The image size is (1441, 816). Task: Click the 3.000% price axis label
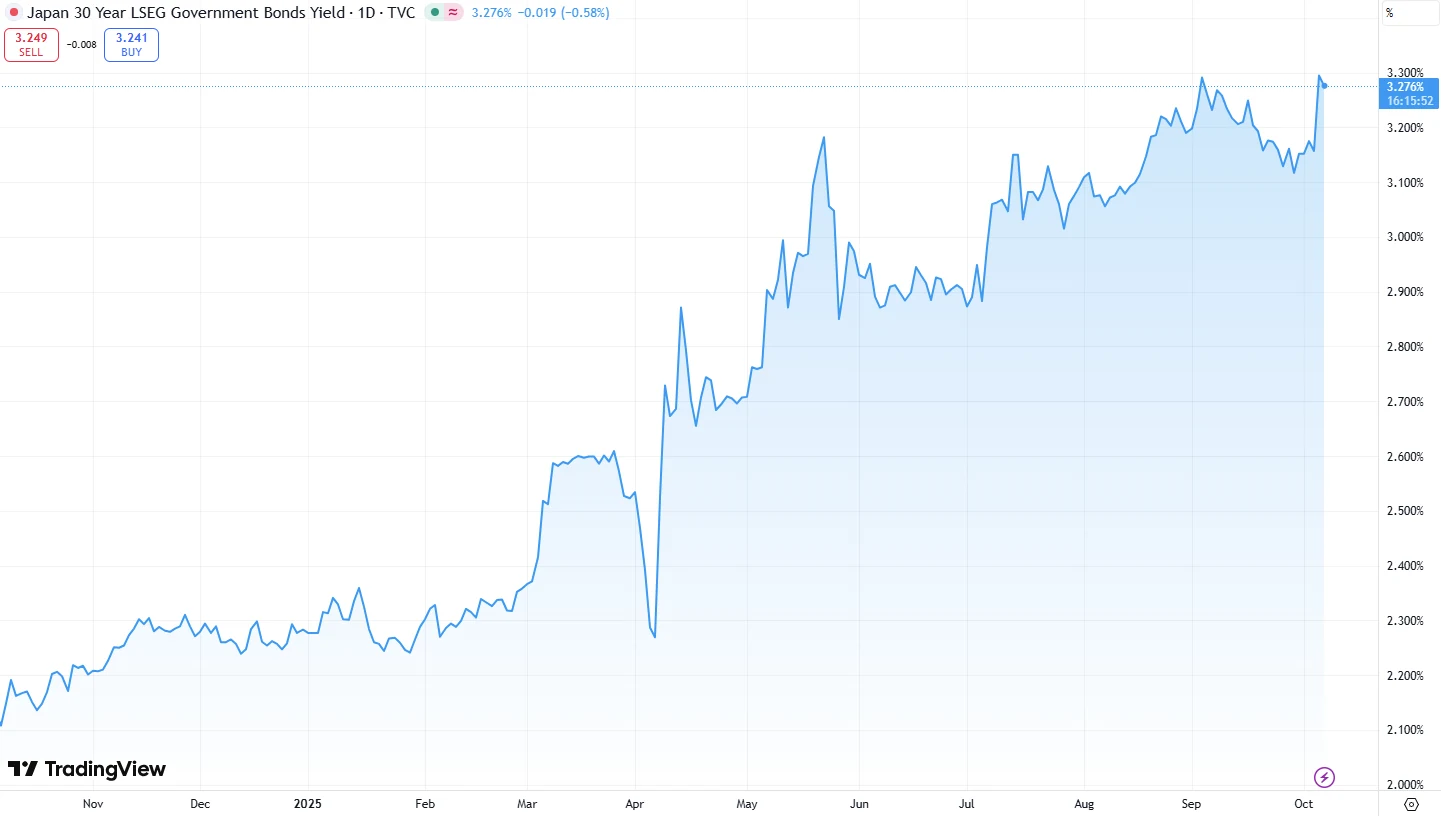pos(1406,237)
